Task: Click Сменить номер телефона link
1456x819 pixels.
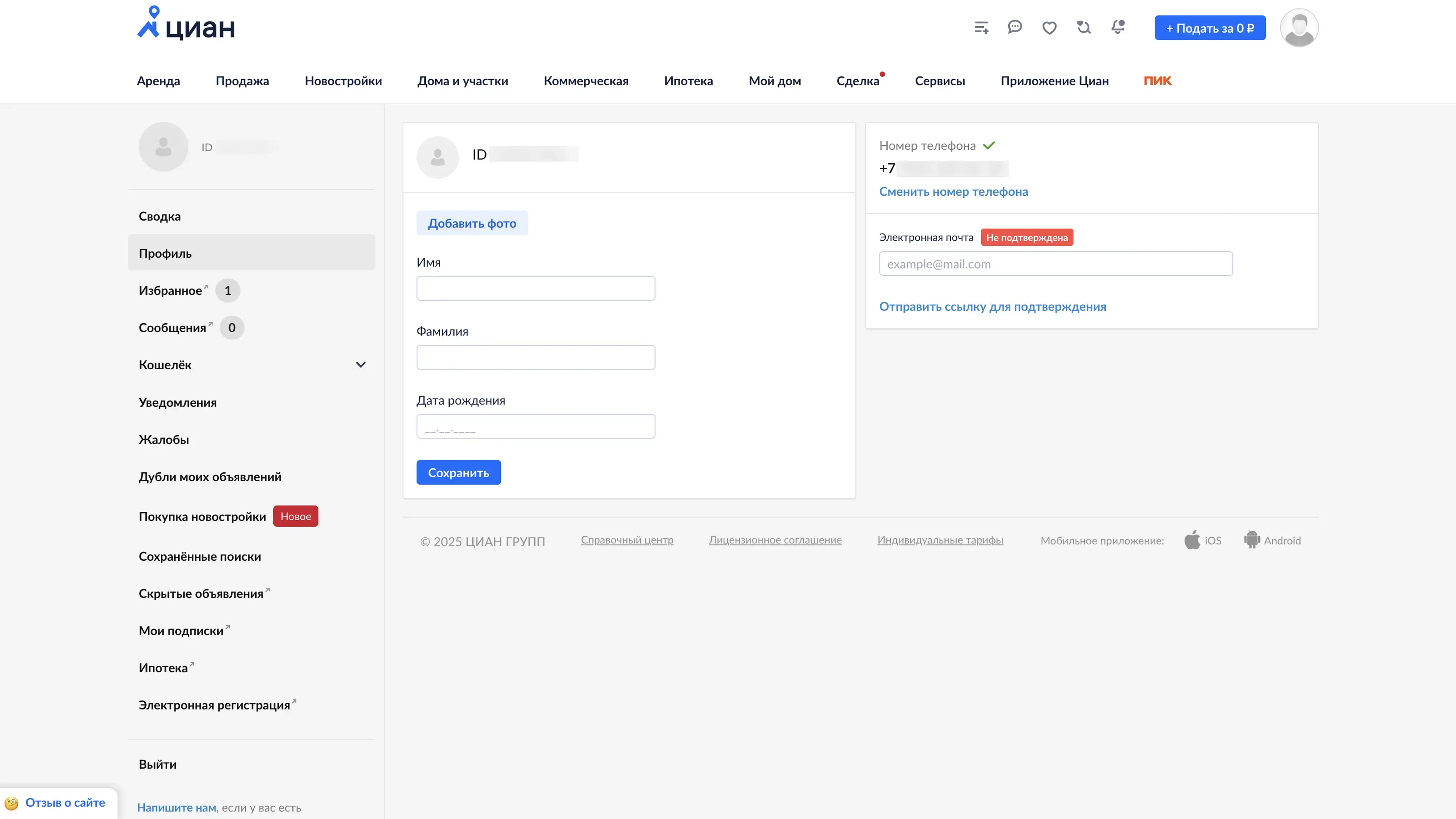Action: [x=954, y=191]
